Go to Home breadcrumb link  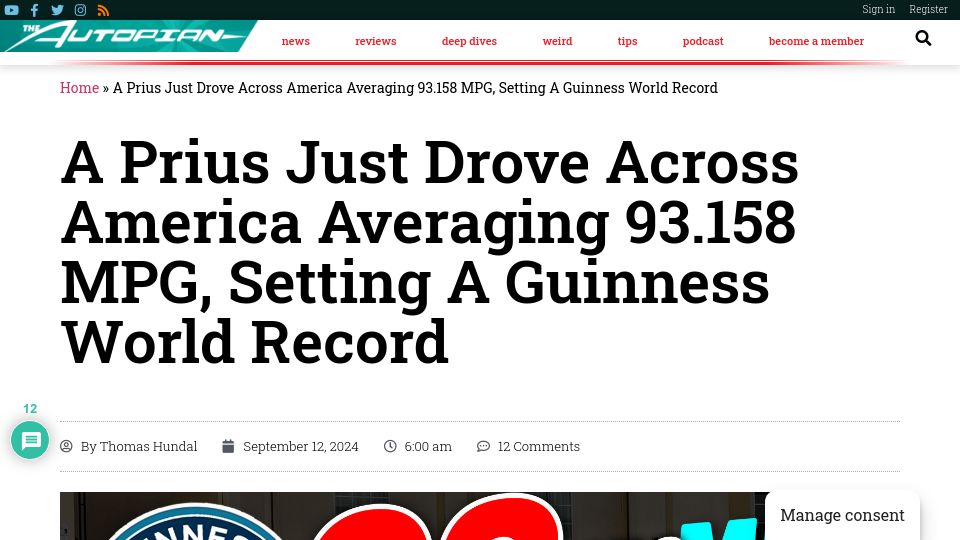click(80, 88)
